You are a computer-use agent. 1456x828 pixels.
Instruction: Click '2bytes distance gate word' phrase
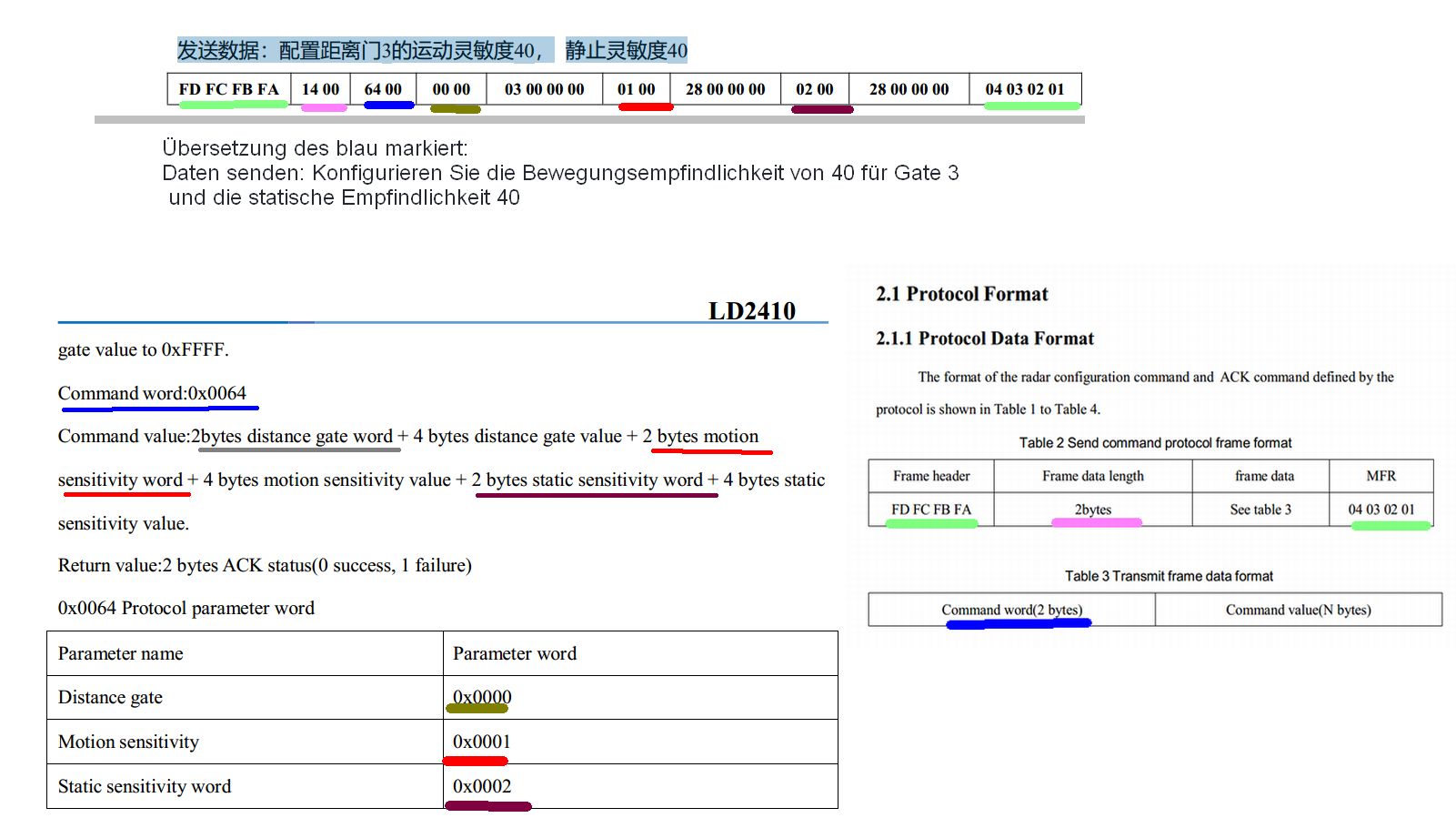(x=292, y=436)
